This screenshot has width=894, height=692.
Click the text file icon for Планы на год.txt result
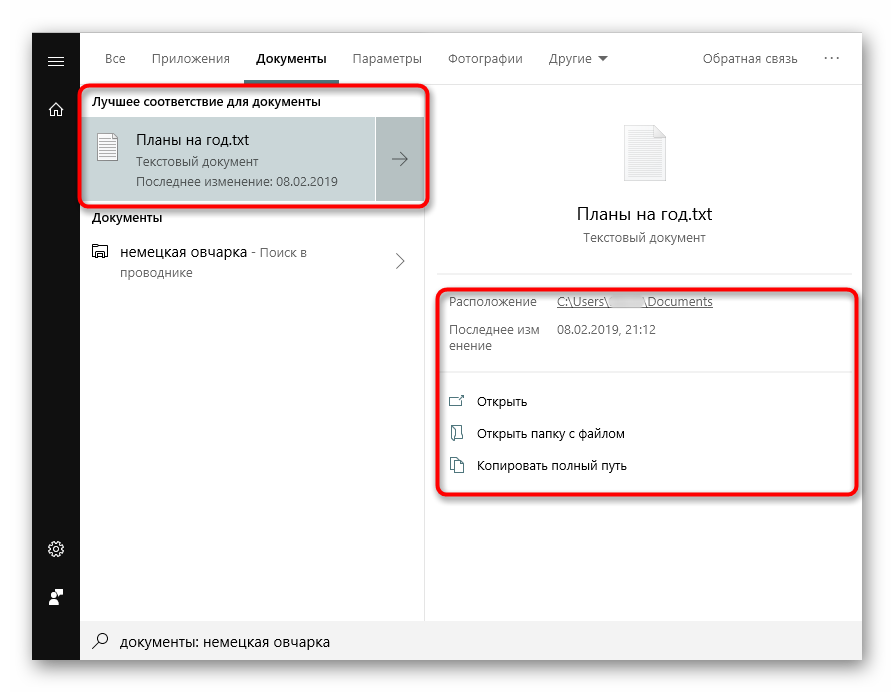pyautogui.click(x=107, y=147)
